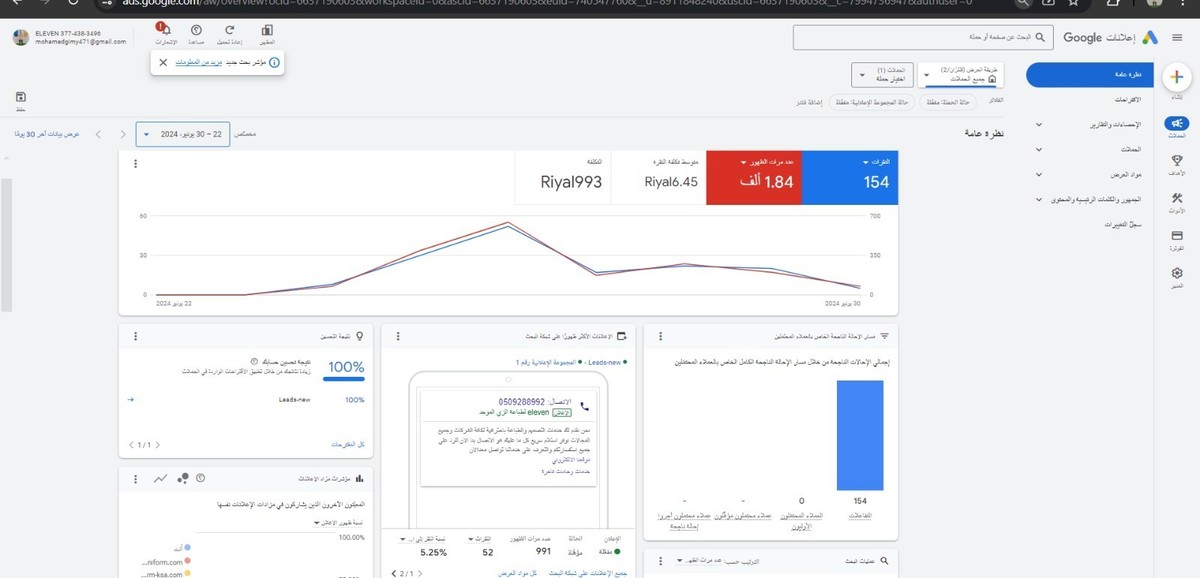Click the search magnifier icon
This screenshot has height=578, width=1200.
[1040, 37]
